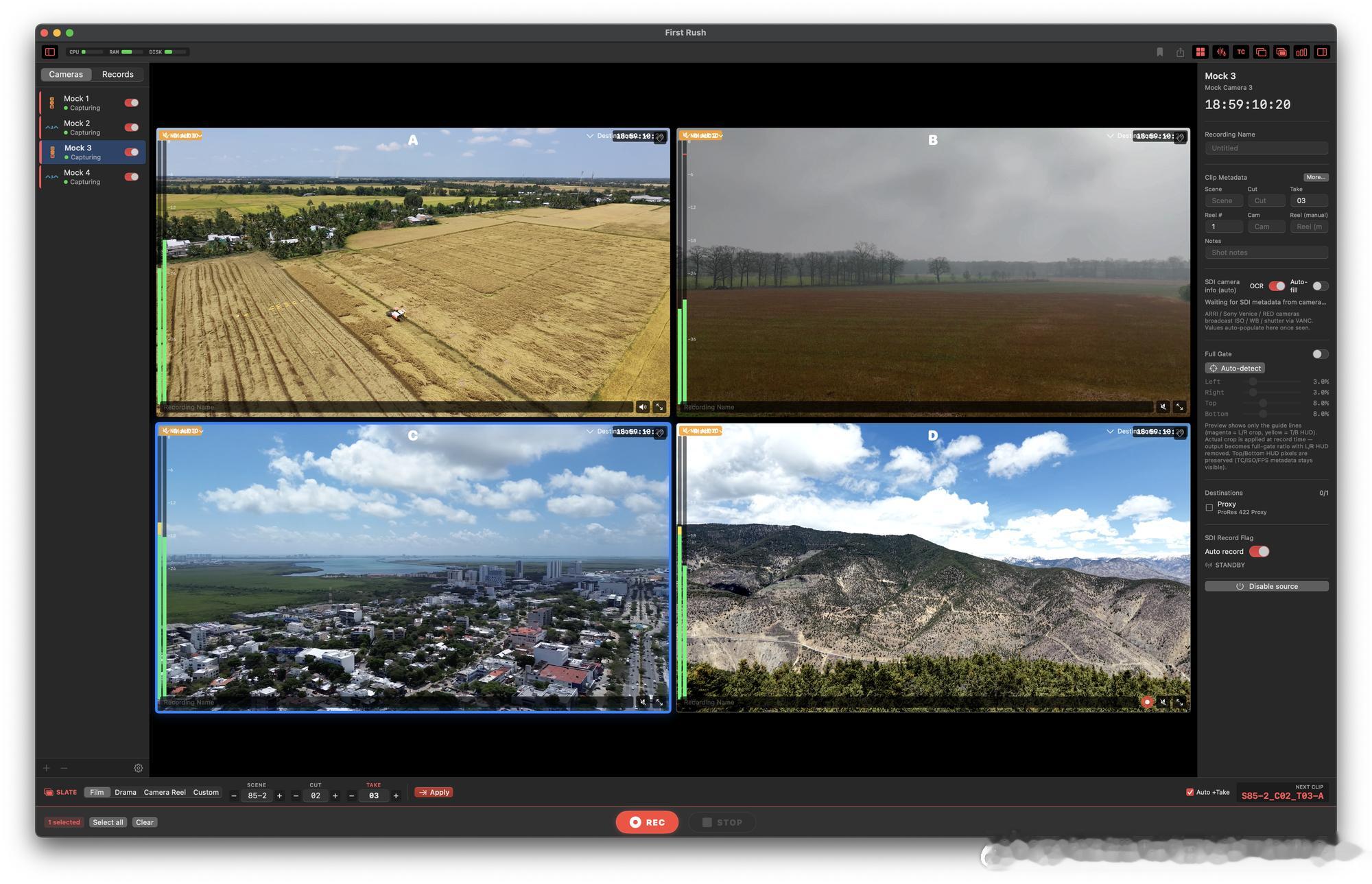The width and height of the screenshot is (1372, 884).
Task: Decrease the Take number with minus
Action: 351,796
